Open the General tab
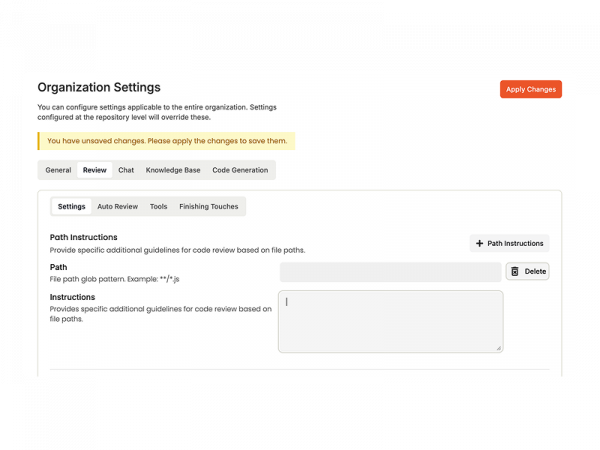The width and height of the screenshot is (600, 450). click(58, 170)
